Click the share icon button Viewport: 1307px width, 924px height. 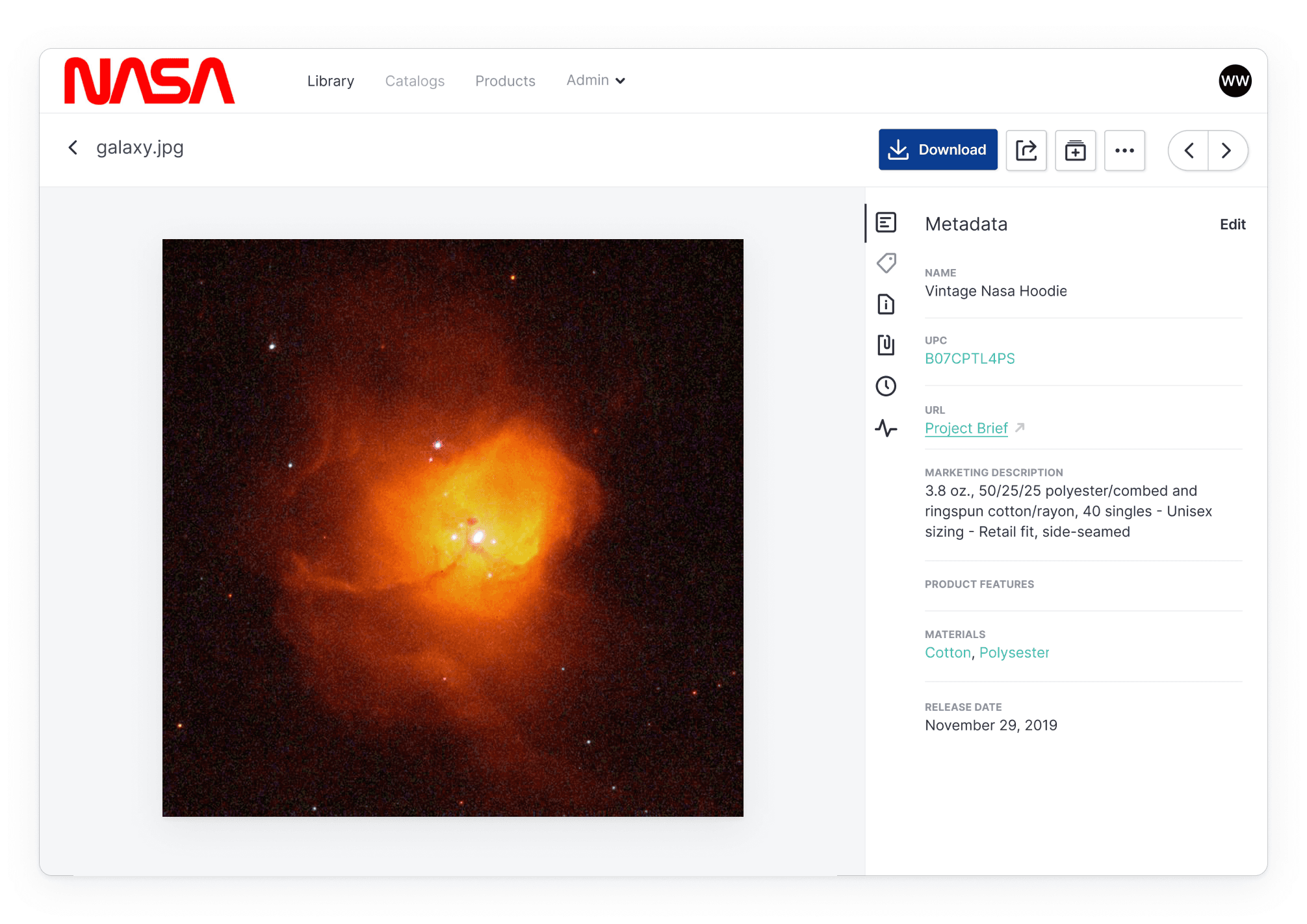coord(1026,150)
